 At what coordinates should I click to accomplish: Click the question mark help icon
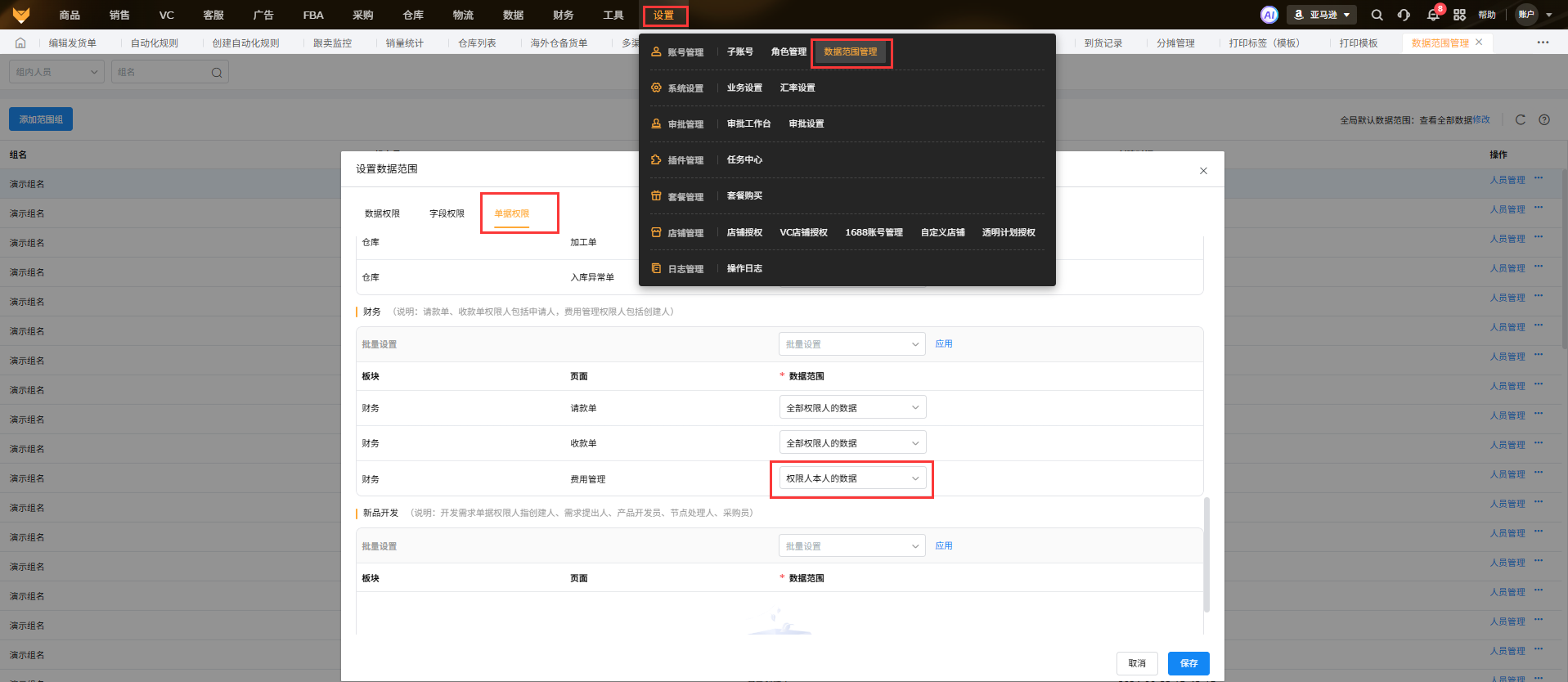[x=1544, y=119]
